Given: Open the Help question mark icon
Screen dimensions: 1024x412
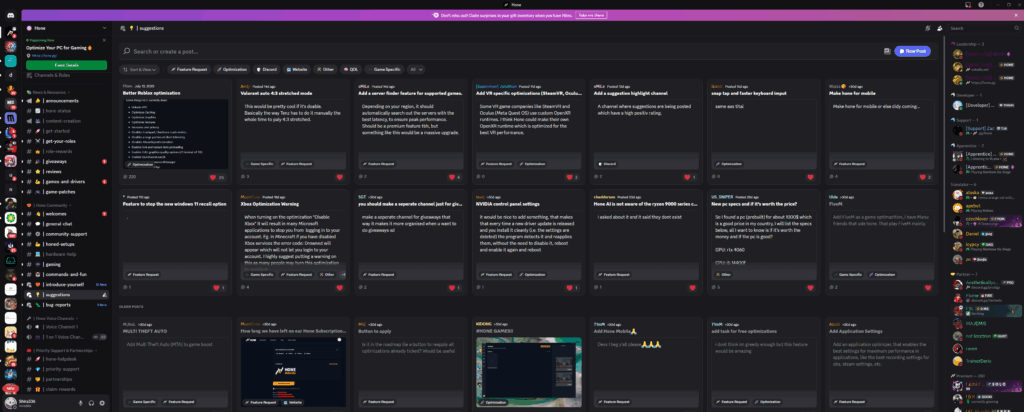Looking at the screenshot, I should (981, 5).
